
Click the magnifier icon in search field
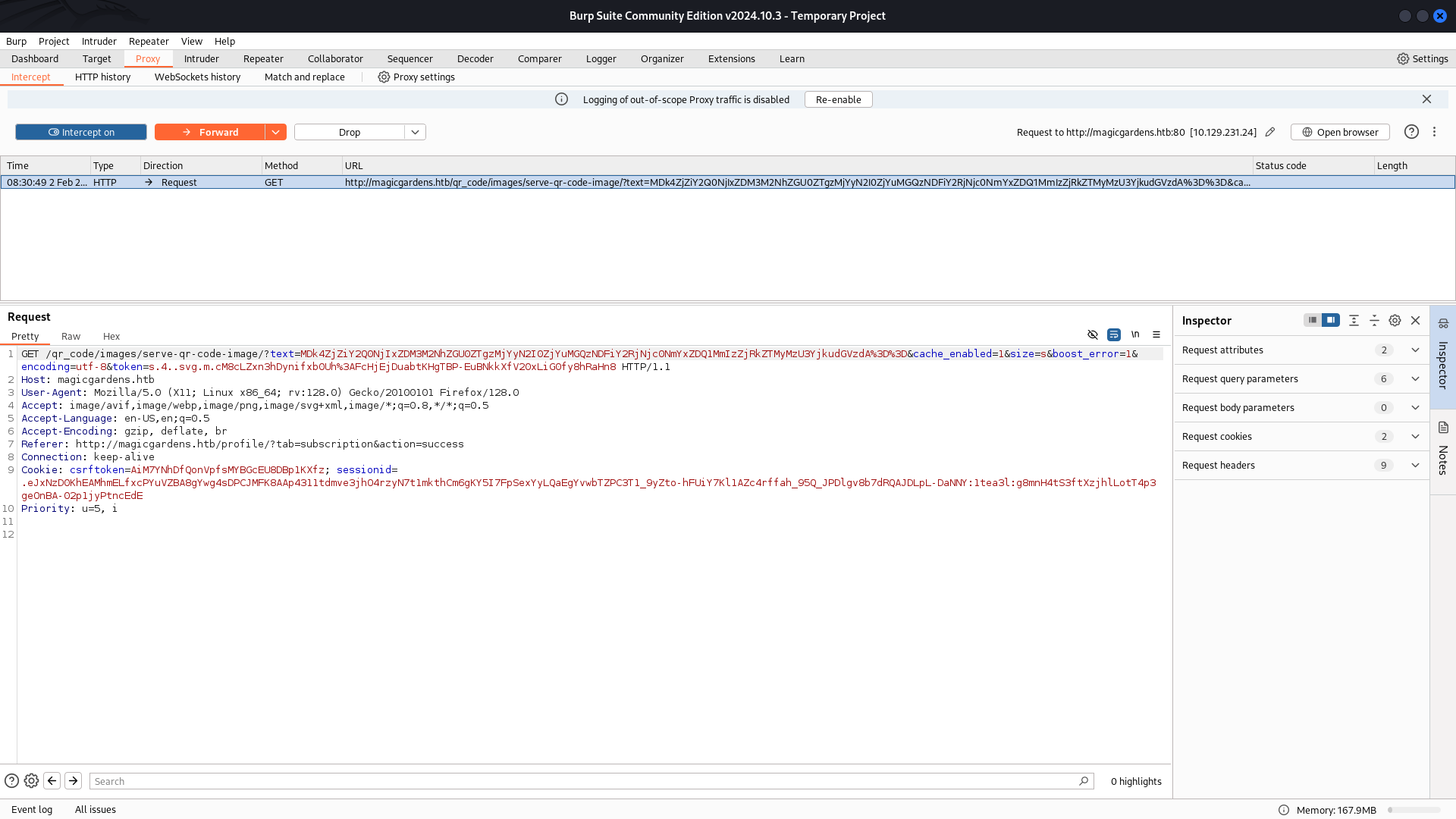pyautogui.click(x=1084, y=781)
